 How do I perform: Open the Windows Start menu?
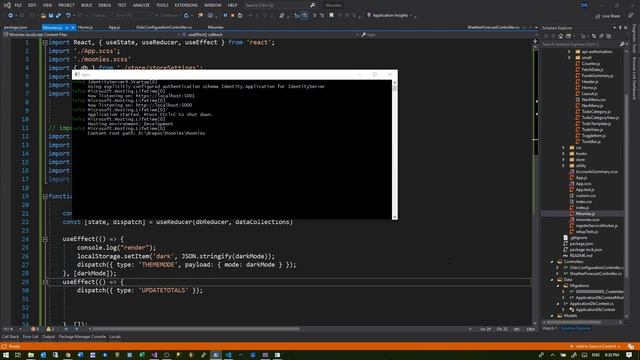pos(6,355)
